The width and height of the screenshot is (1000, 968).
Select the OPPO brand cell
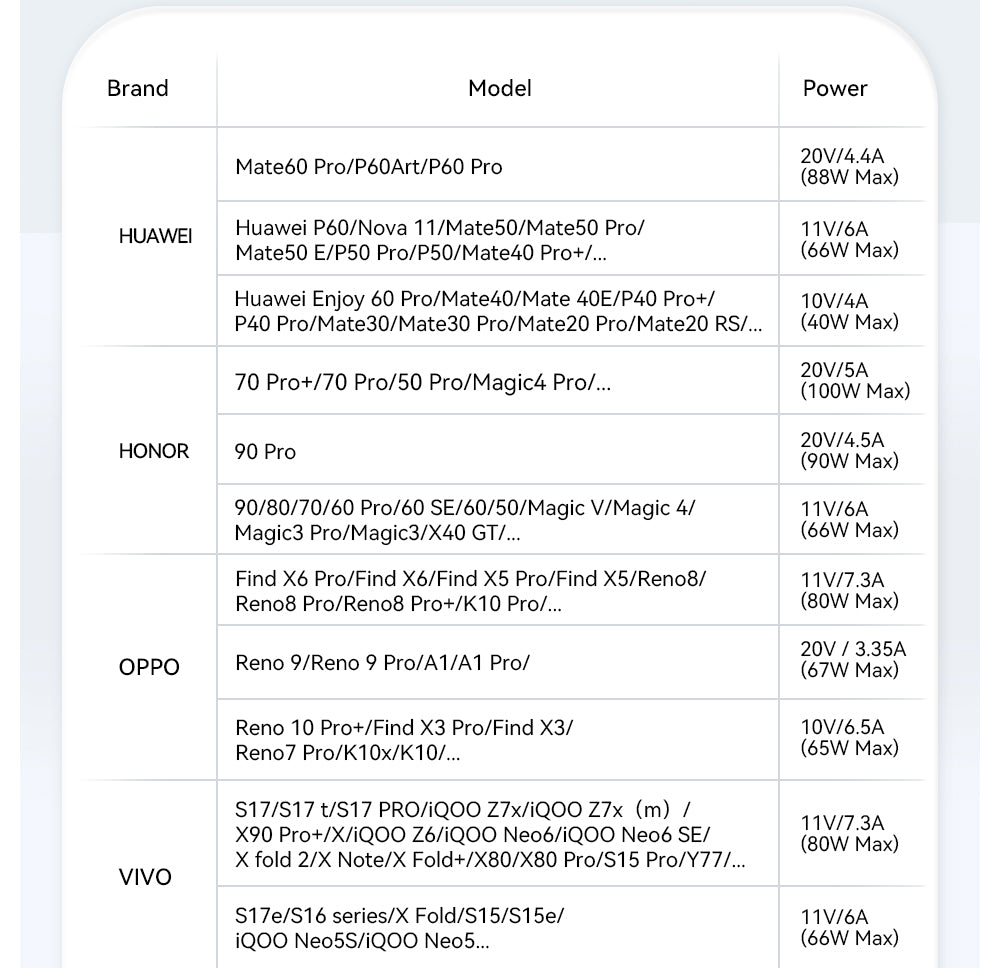(149, 667)
